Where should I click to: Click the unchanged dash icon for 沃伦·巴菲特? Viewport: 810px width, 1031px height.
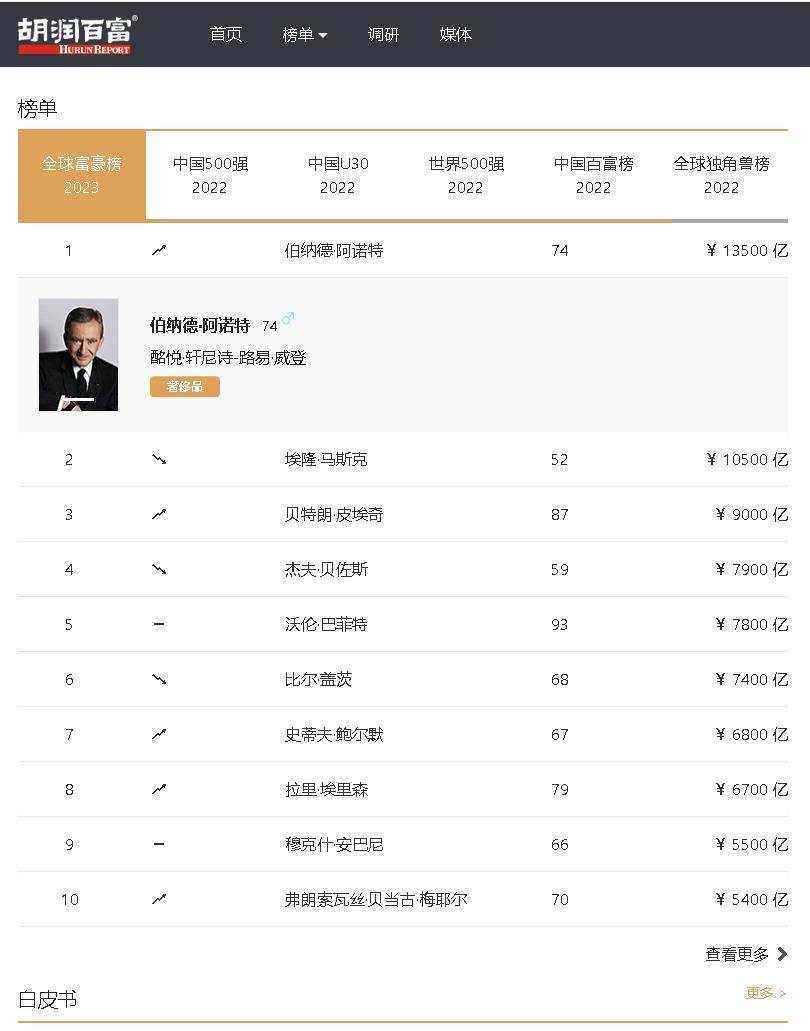coord(159,625)
